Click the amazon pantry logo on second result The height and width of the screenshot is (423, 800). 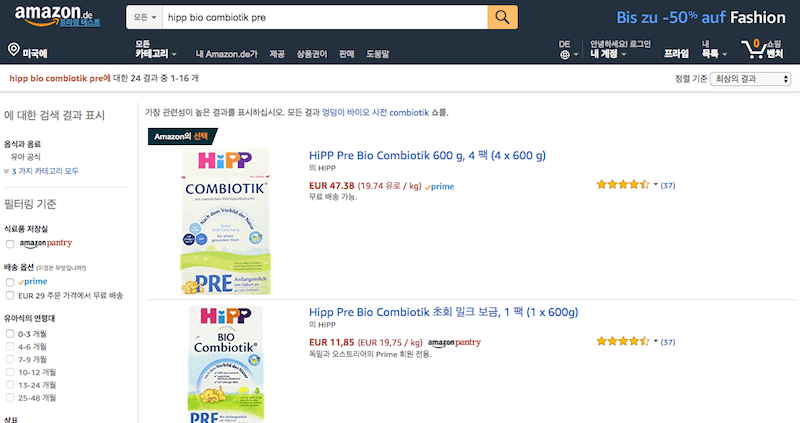pos(454,342)
